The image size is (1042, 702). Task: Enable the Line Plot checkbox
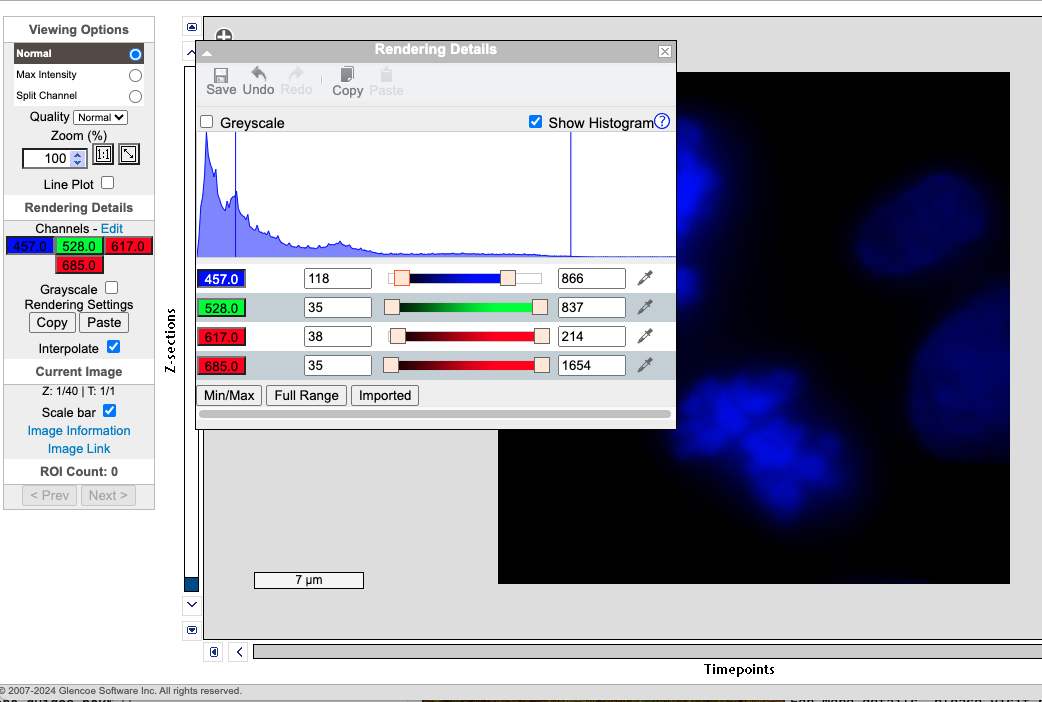pos(108,183)
